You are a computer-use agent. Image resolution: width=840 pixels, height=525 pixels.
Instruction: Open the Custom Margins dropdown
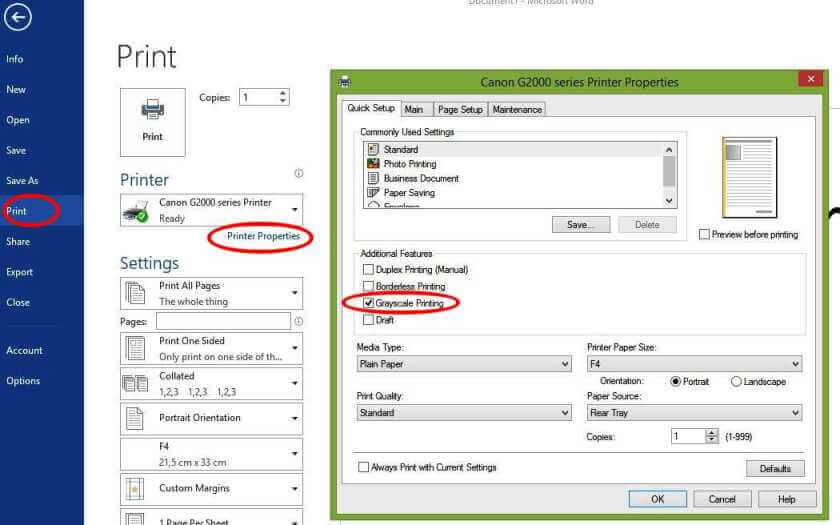point(295,489)
